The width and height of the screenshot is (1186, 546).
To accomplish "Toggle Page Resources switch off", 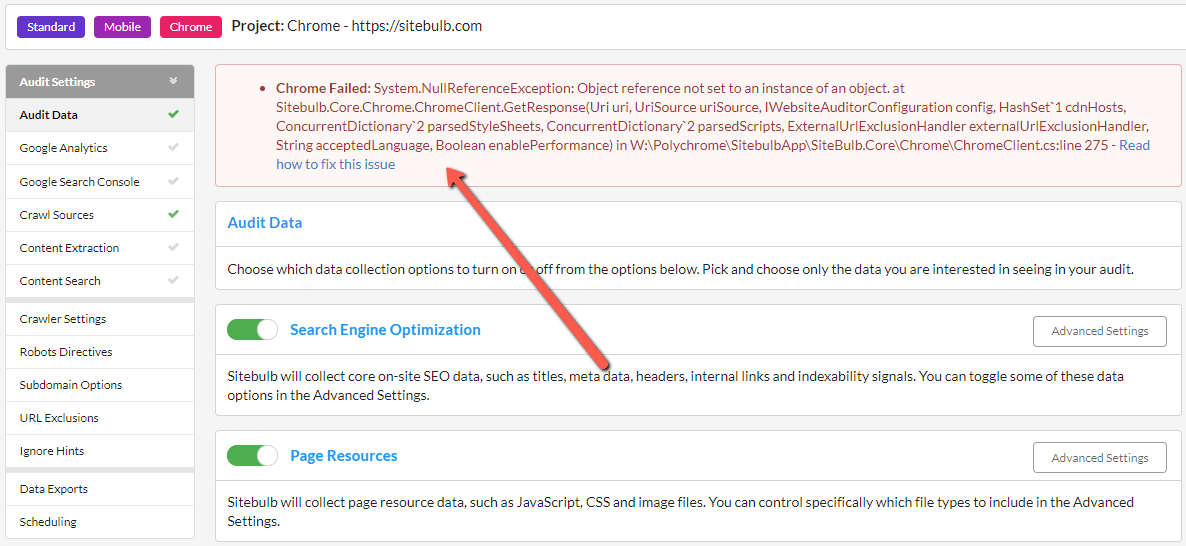I will point(253,456).
